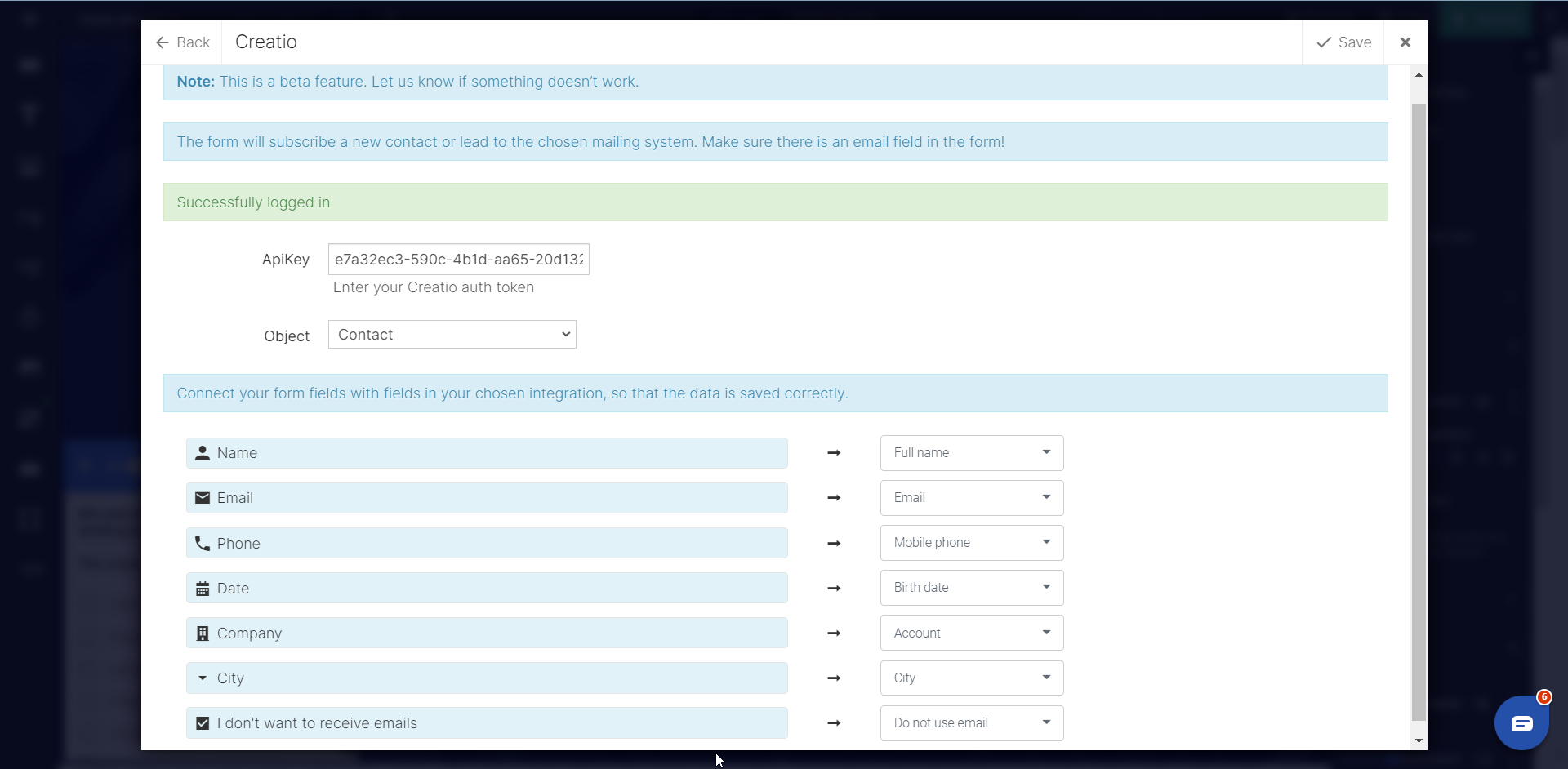Open the chat support bubble
Viewport: 1568px width, 769px height.
point(1521,722)
